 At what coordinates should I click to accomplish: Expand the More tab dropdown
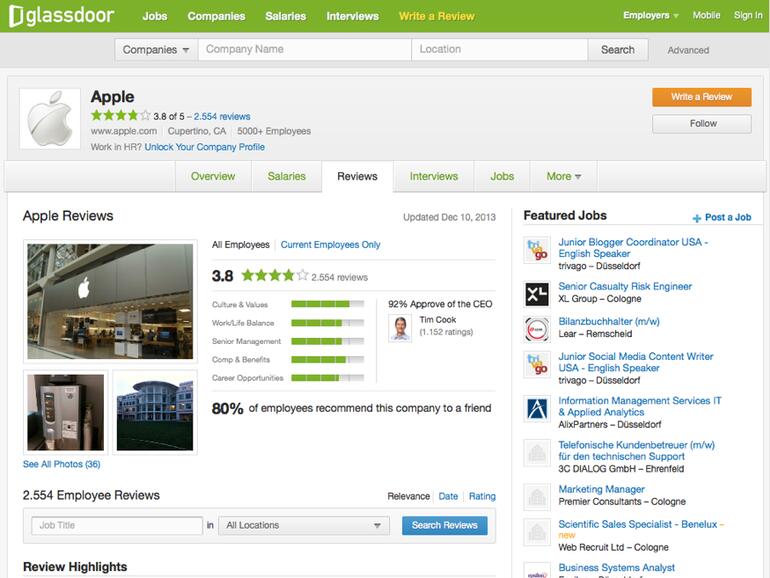(563, 176)
